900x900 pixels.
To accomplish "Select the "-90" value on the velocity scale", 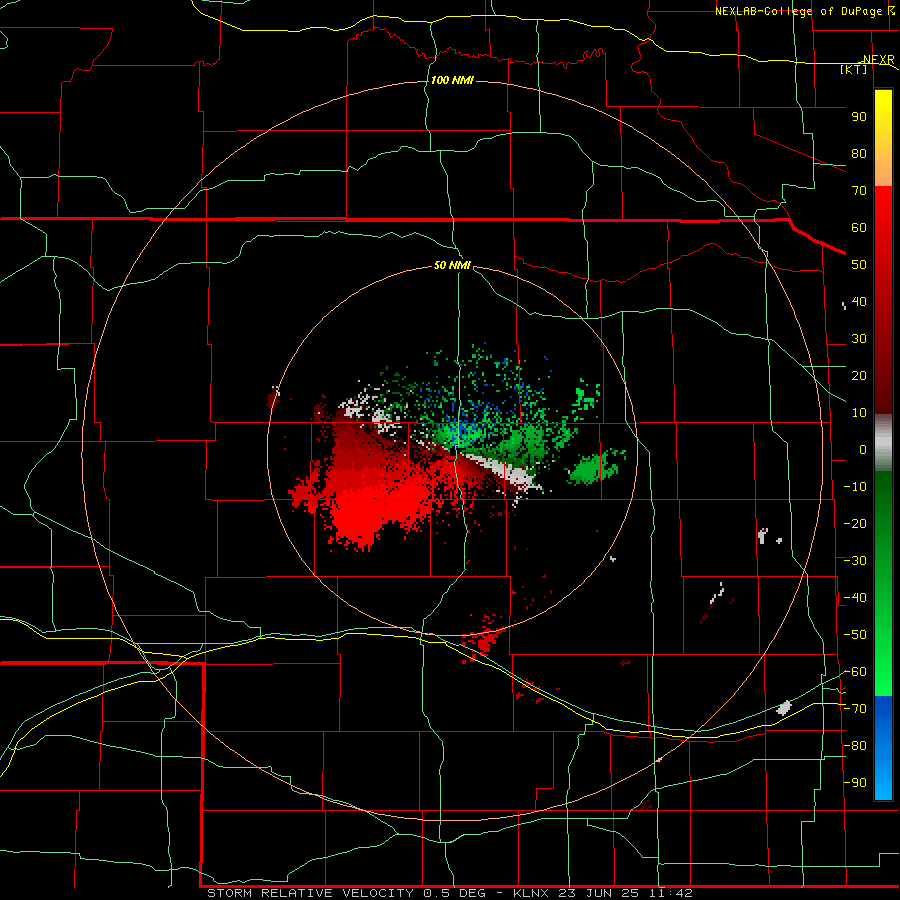I will pyautogui.click(x=855, y=783).
